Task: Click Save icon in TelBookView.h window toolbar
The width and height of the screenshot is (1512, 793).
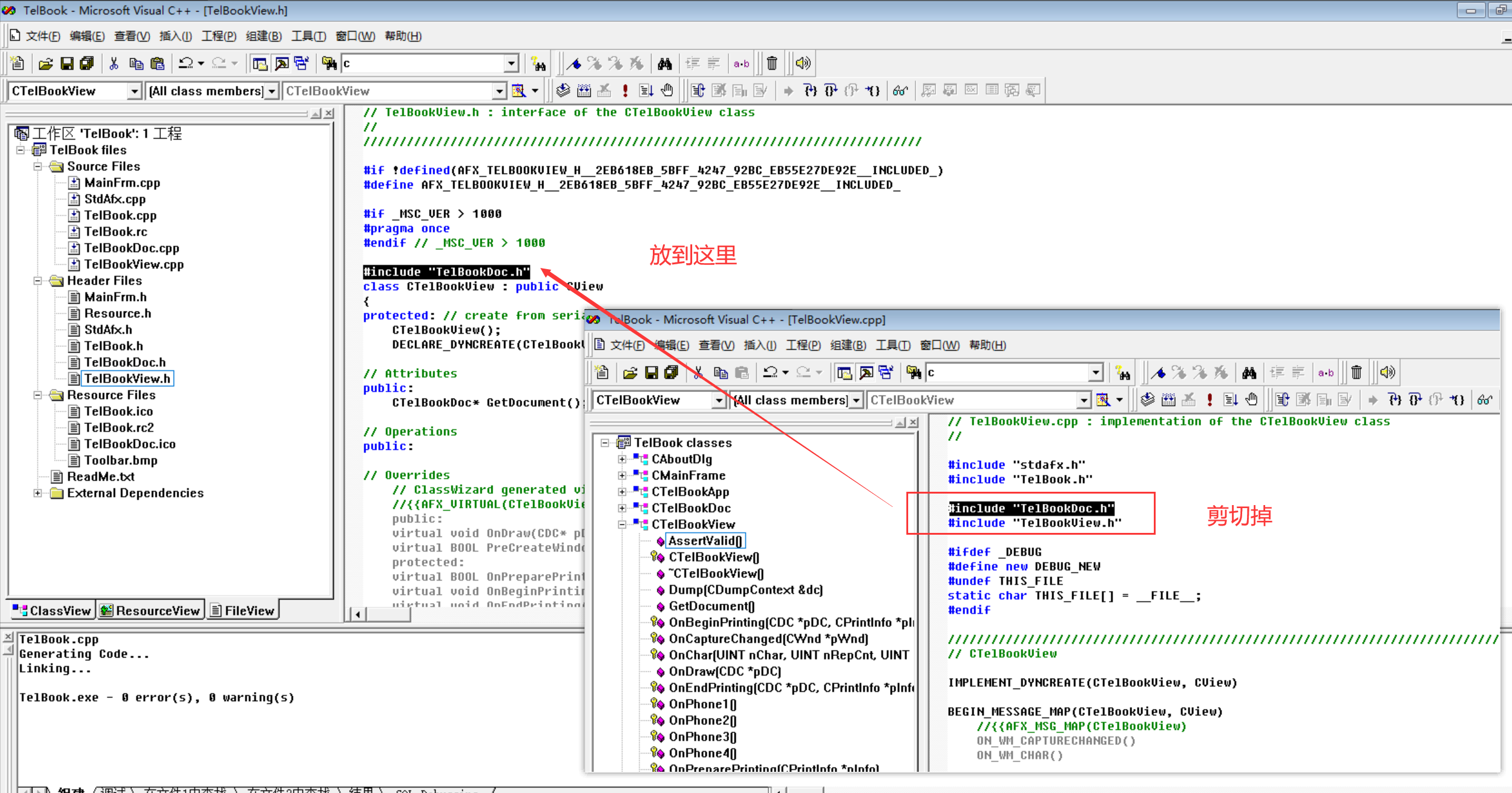Action: 67,63
